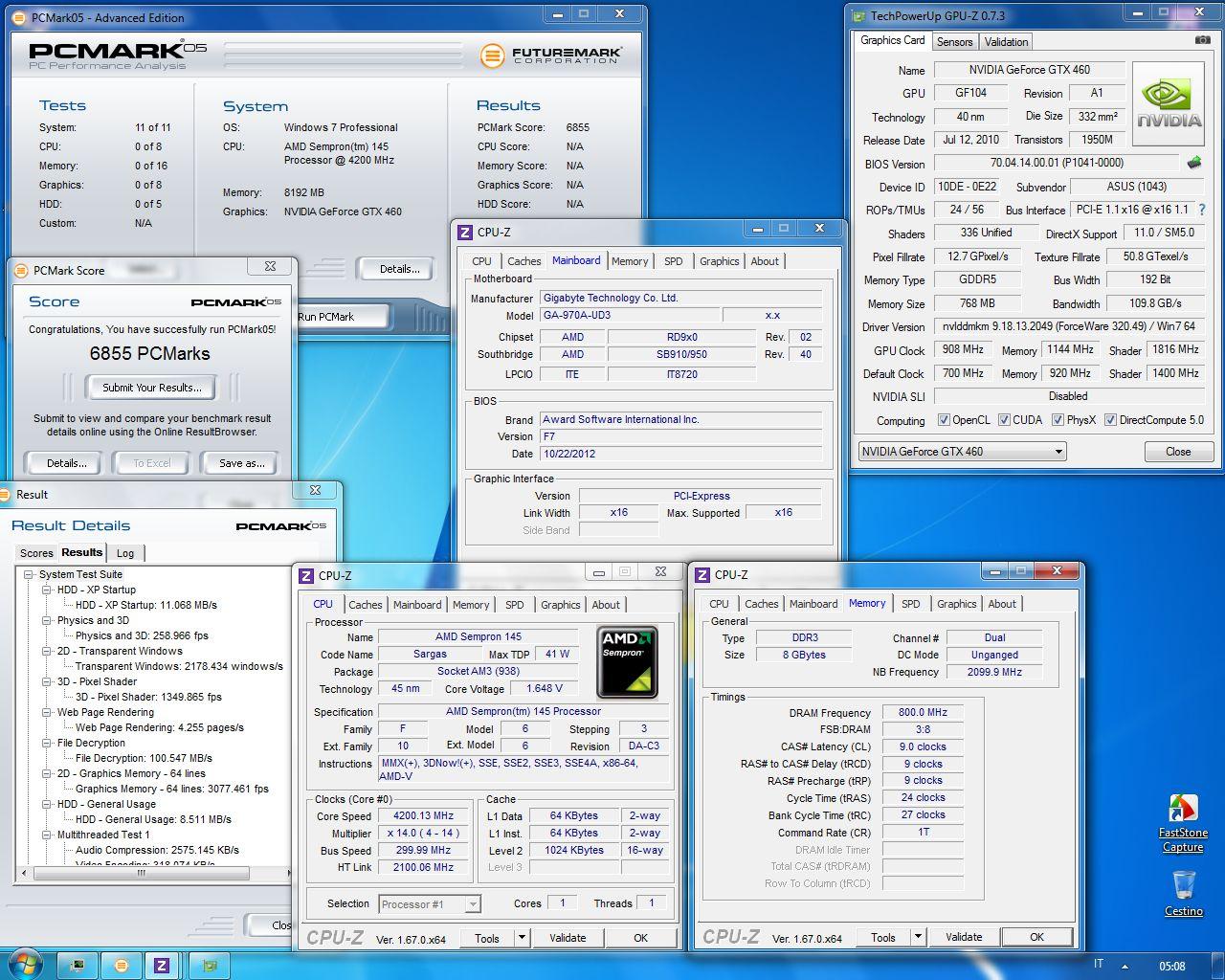Collapse the Web Page Rendering node
This screenshot has width=1225, height=980.
pos(46,713)
